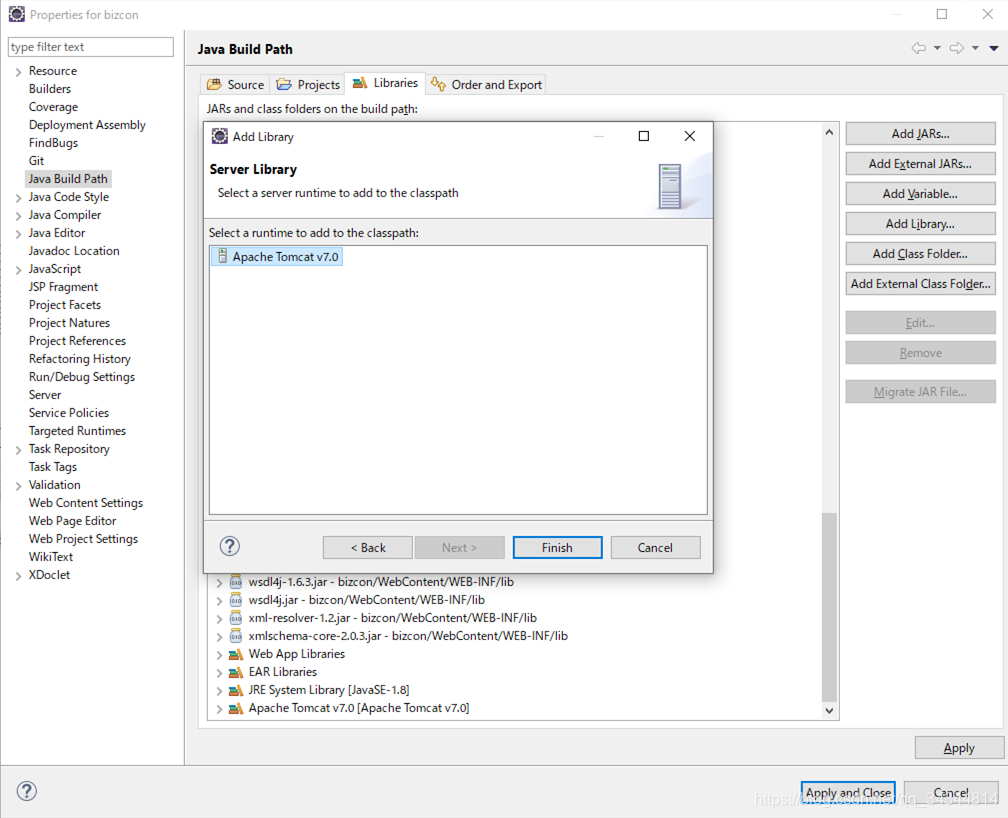Click the Apply button

tap(959, 748)
